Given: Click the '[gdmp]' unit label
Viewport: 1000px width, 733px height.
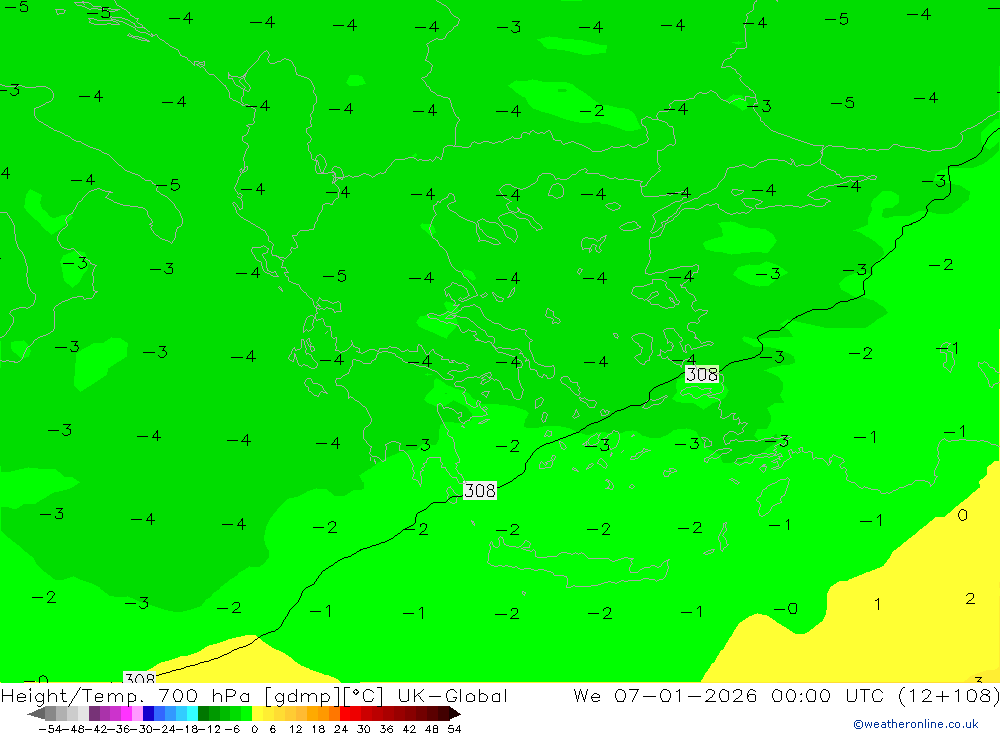Looking at the screenshot, I should point(302,696).
